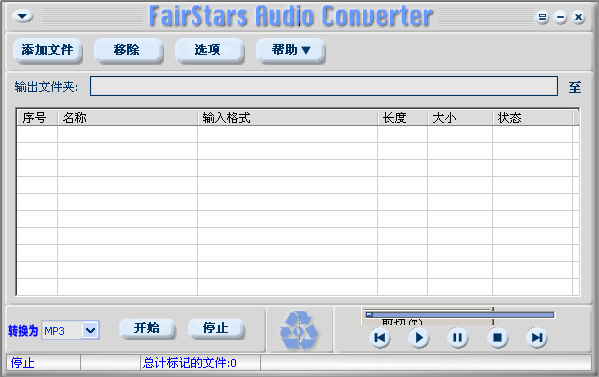Sort by the 名称 column header
This screenshot has height=377, width=599.
pyautogui.click(x=127, y=118)
